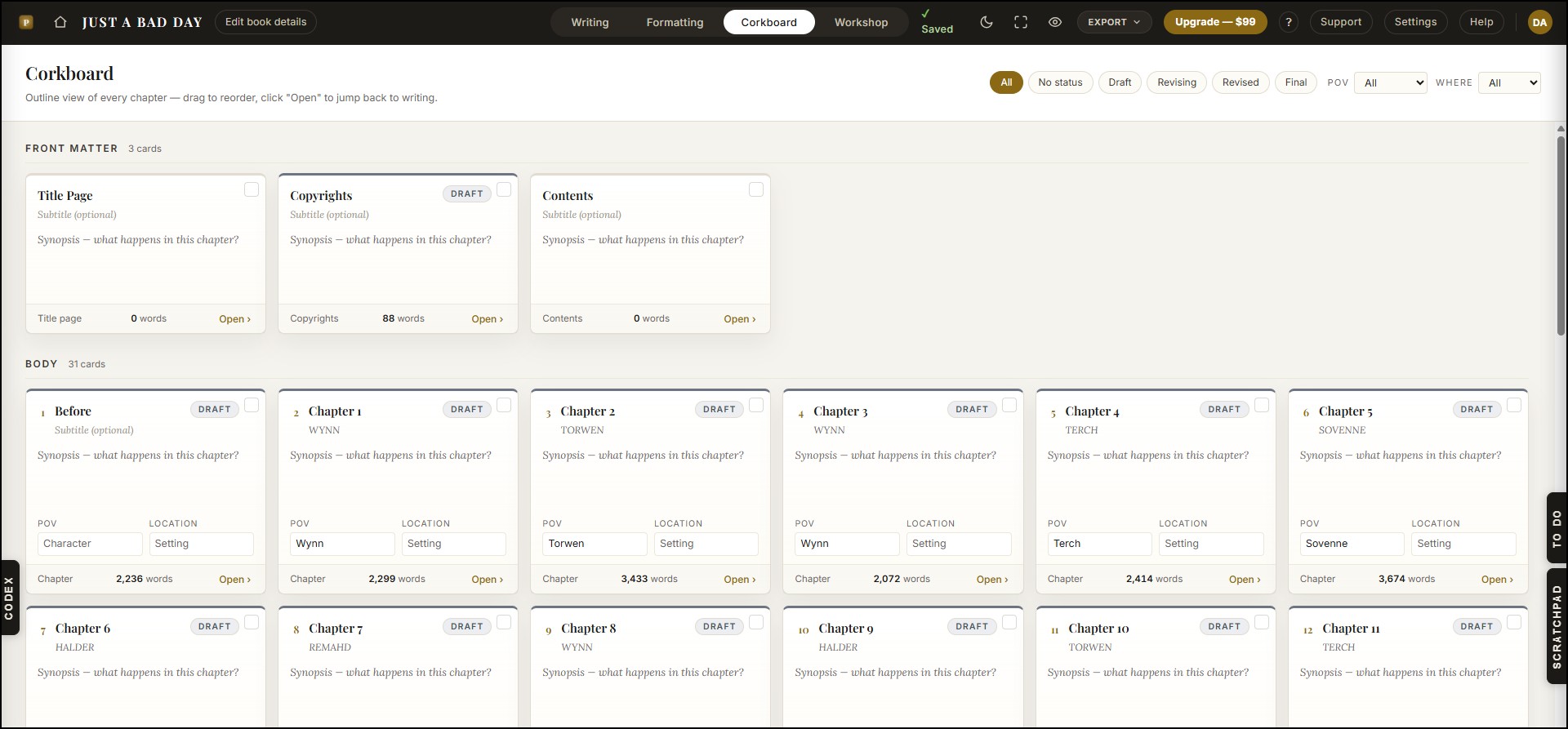Viewport: 1568px width, 729px height.
Task: Click the gold P app logo icon
Action: pos(26,22)
